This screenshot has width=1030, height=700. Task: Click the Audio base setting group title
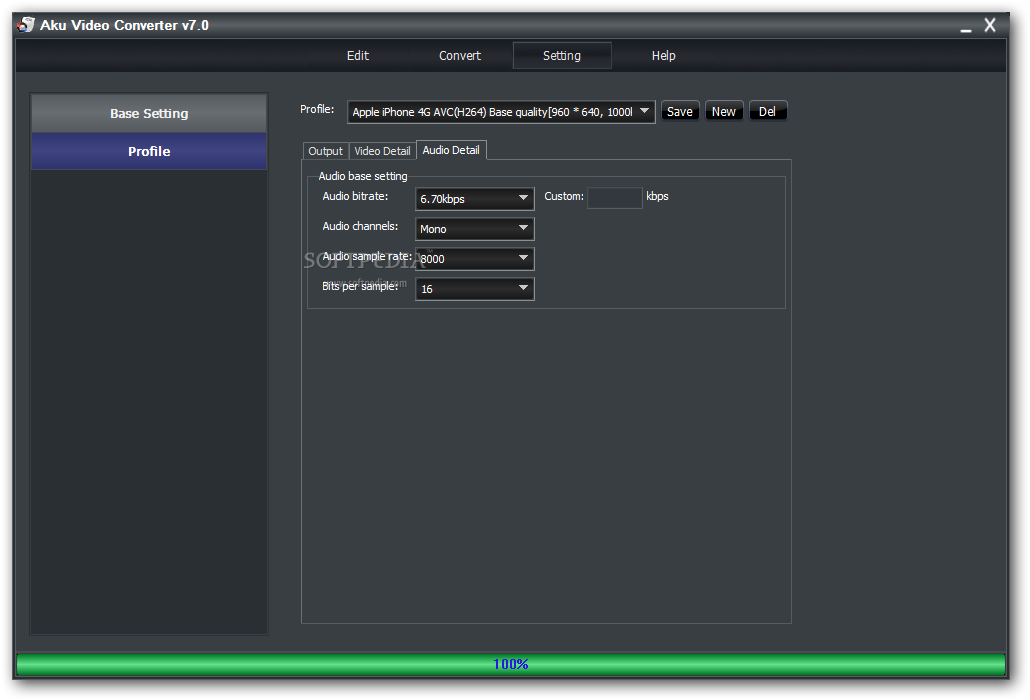(363, 176)
